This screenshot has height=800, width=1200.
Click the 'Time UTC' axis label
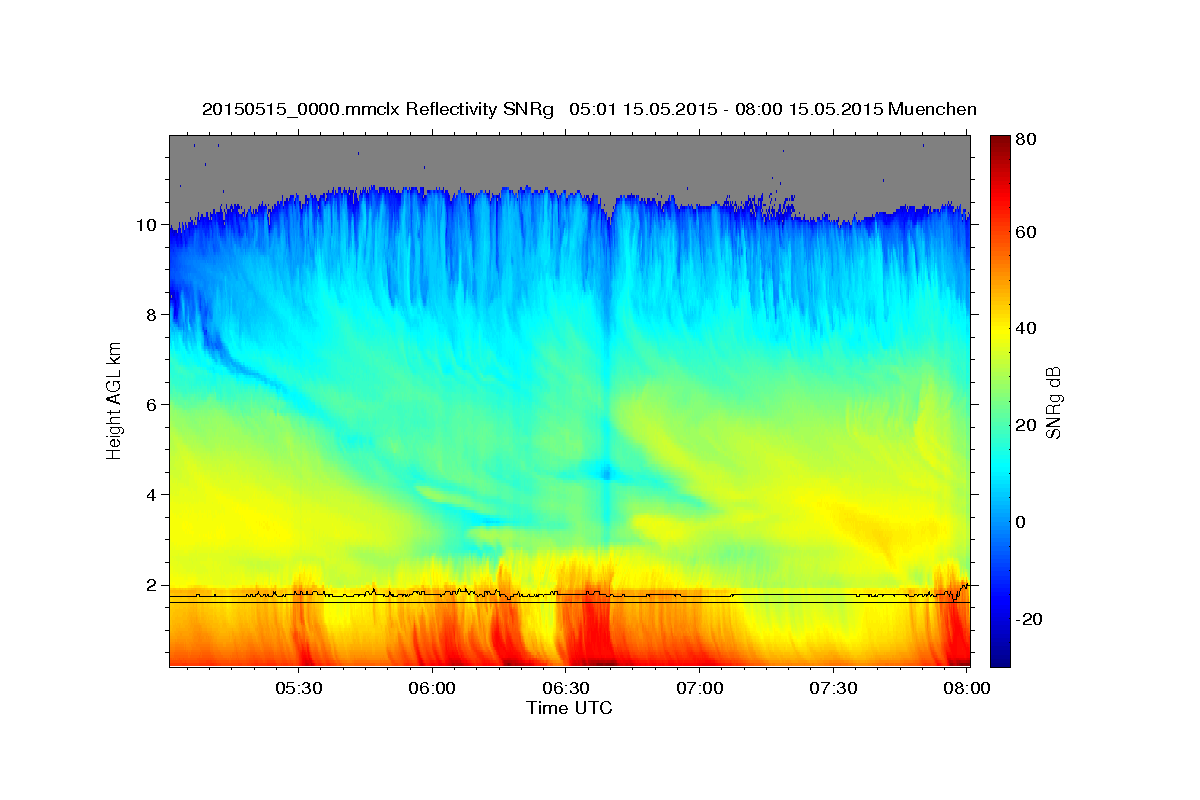point(569,708)
